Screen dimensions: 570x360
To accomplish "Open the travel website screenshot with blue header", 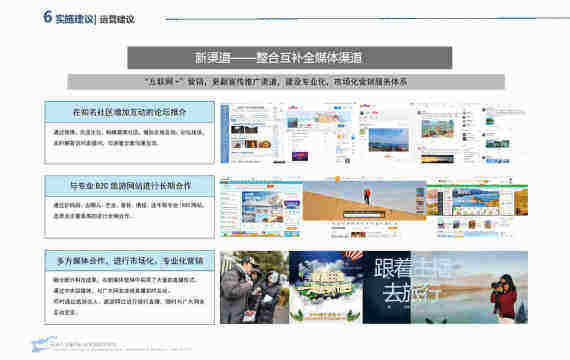I will tap(261, 208).
